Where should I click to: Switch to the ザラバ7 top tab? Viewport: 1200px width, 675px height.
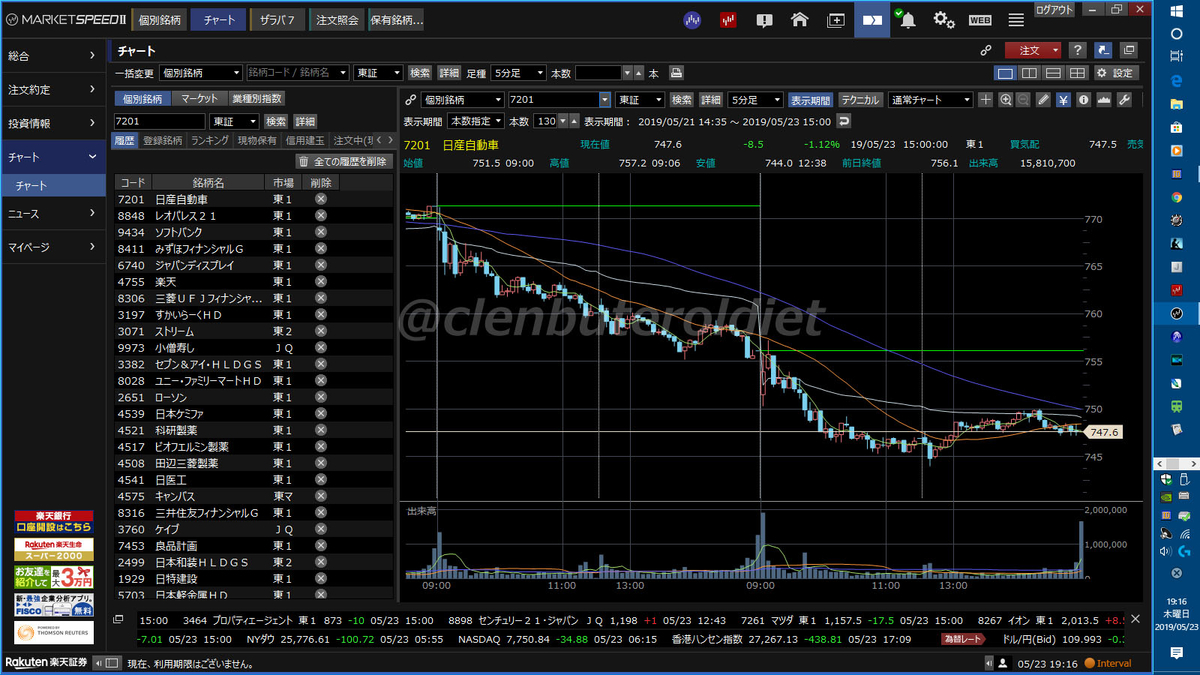[277, 19]
